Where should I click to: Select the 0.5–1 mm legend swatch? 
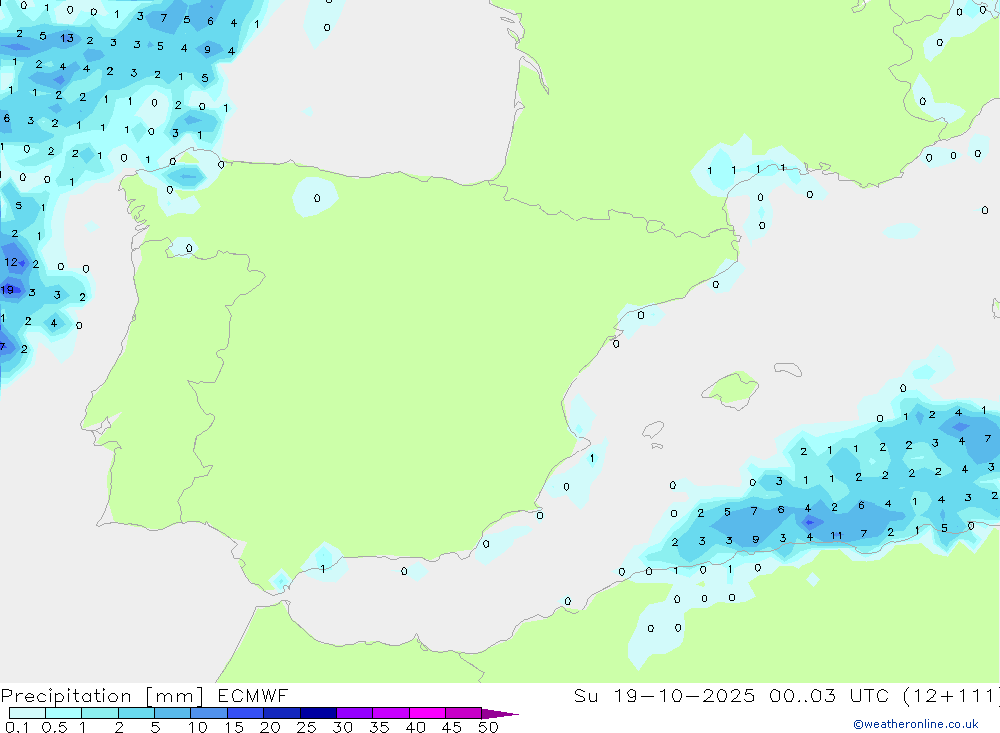[64, 713]
